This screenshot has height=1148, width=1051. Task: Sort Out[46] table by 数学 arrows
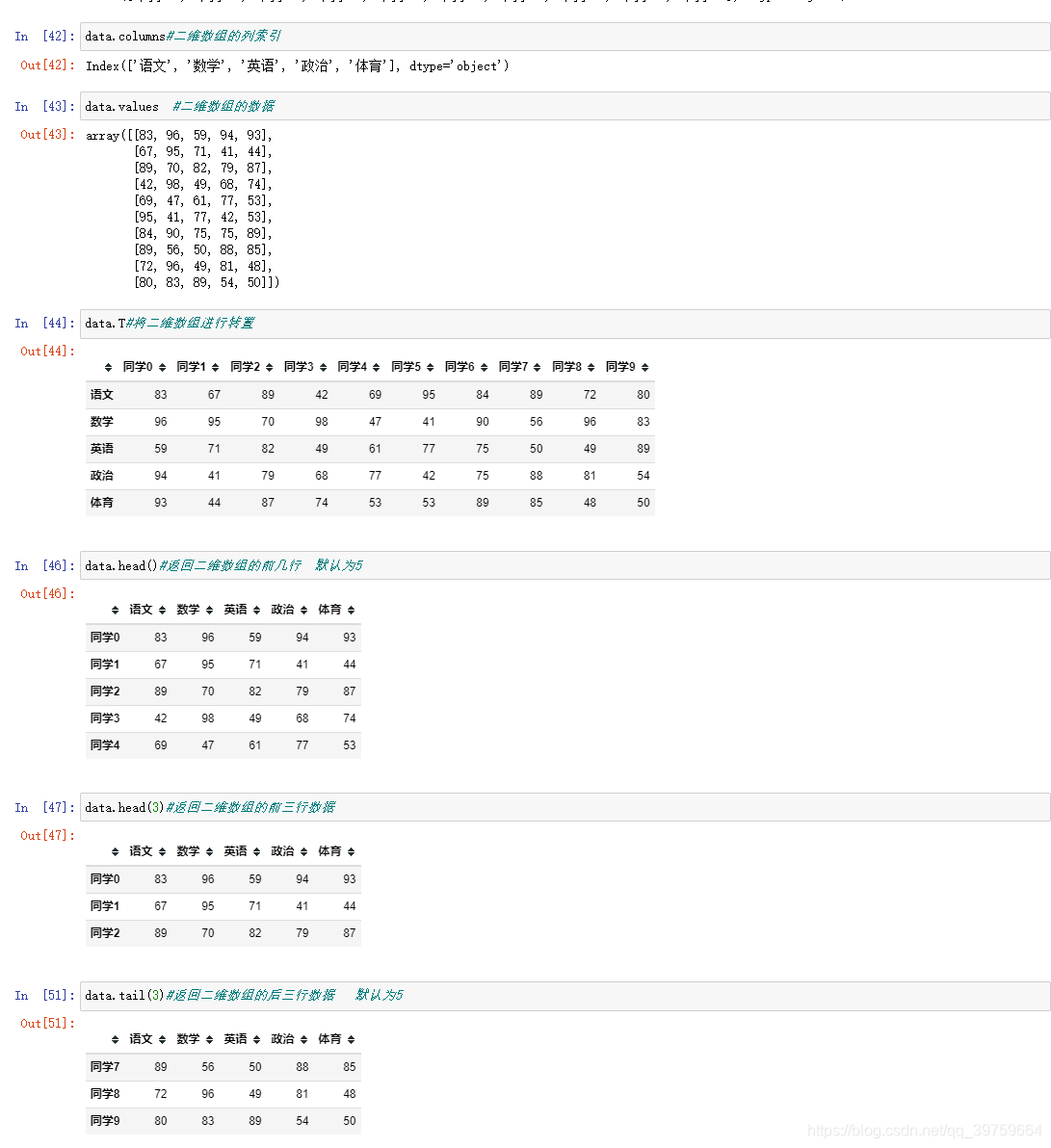(x=209, y=610)
